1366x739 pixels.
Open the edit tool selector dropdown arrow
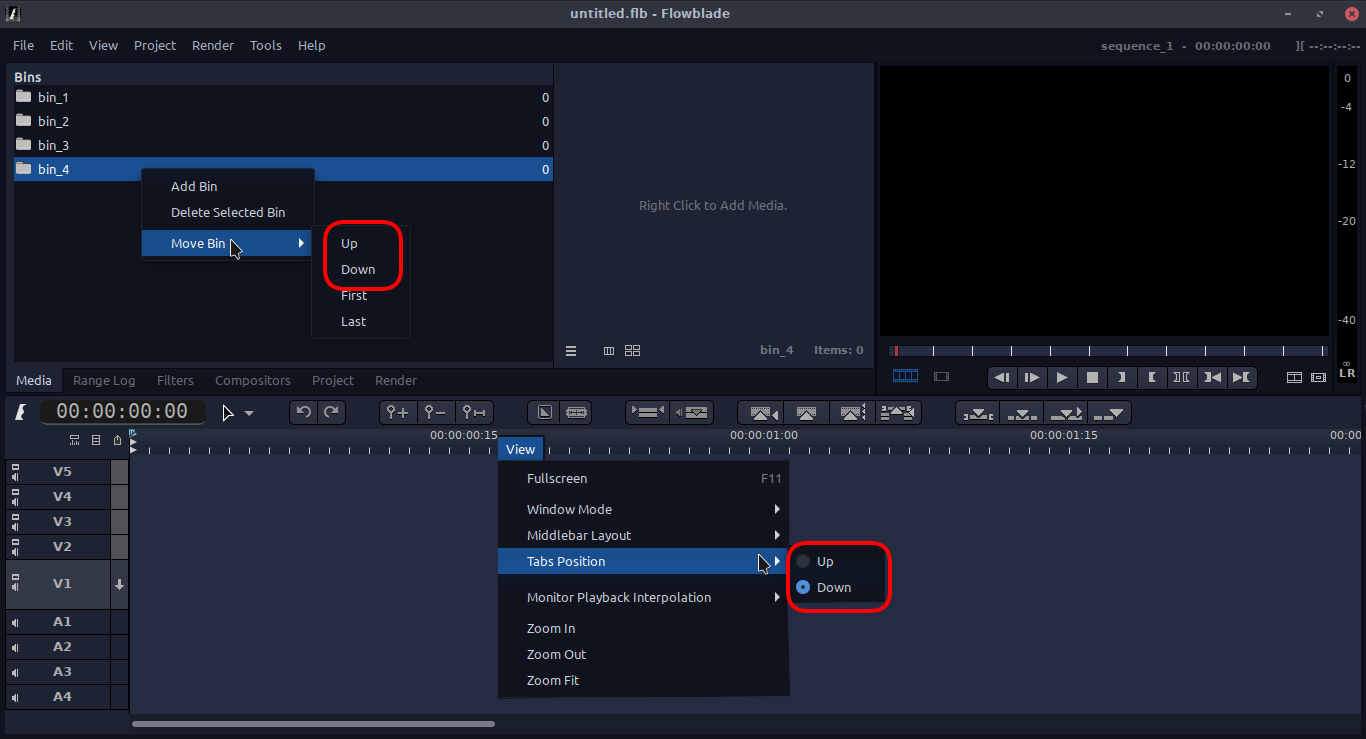pos(249,413)
